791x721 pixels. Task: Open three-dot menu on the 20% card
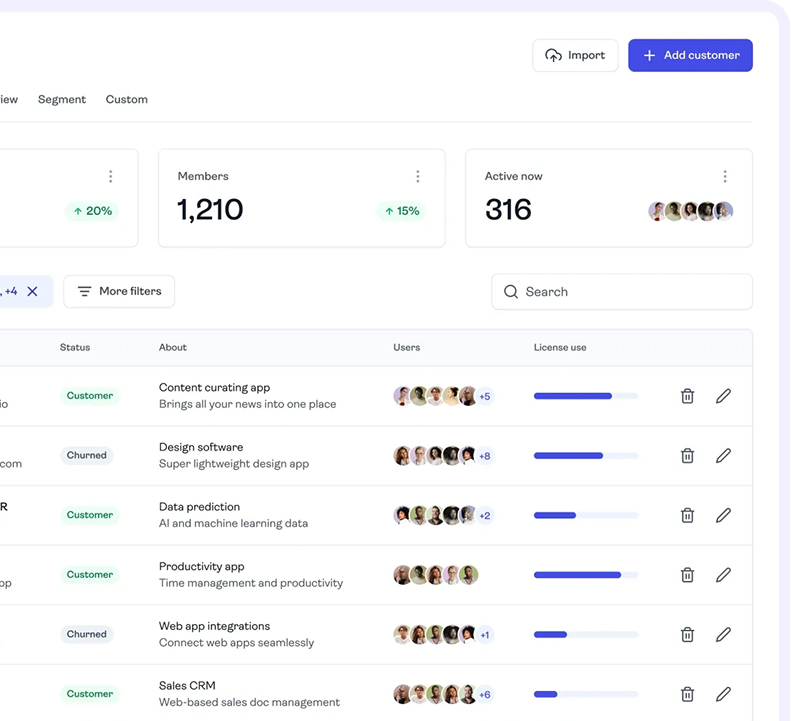(x=110, y=176)
